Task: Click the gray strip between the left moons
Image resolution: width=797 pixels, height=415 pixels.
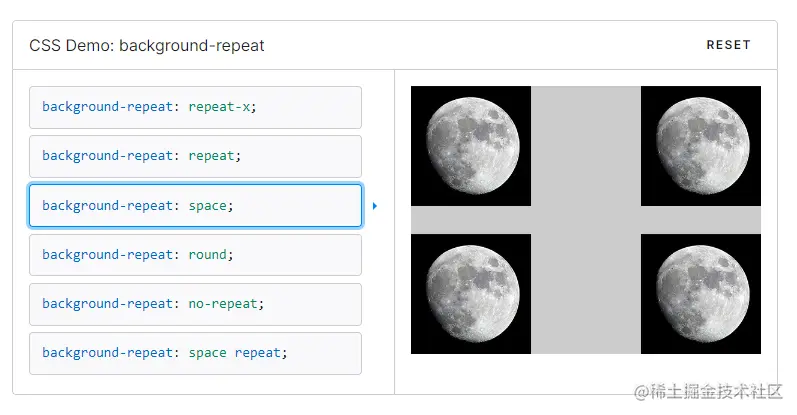Action: 471,220
